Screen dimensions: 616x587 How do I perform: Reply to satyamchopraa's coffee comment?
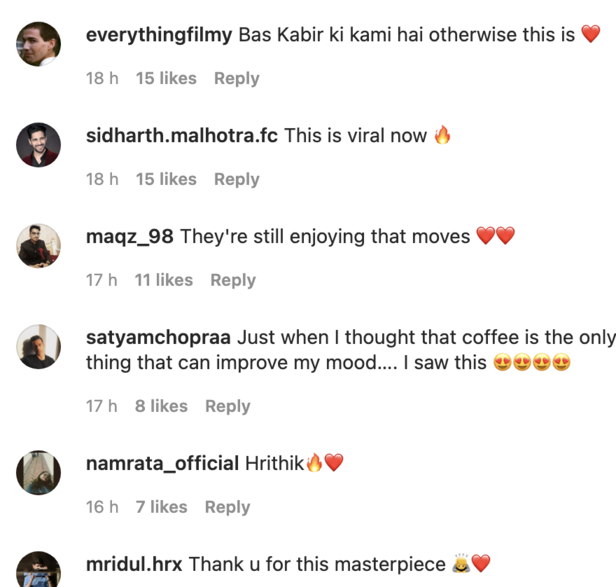[227, 406]
